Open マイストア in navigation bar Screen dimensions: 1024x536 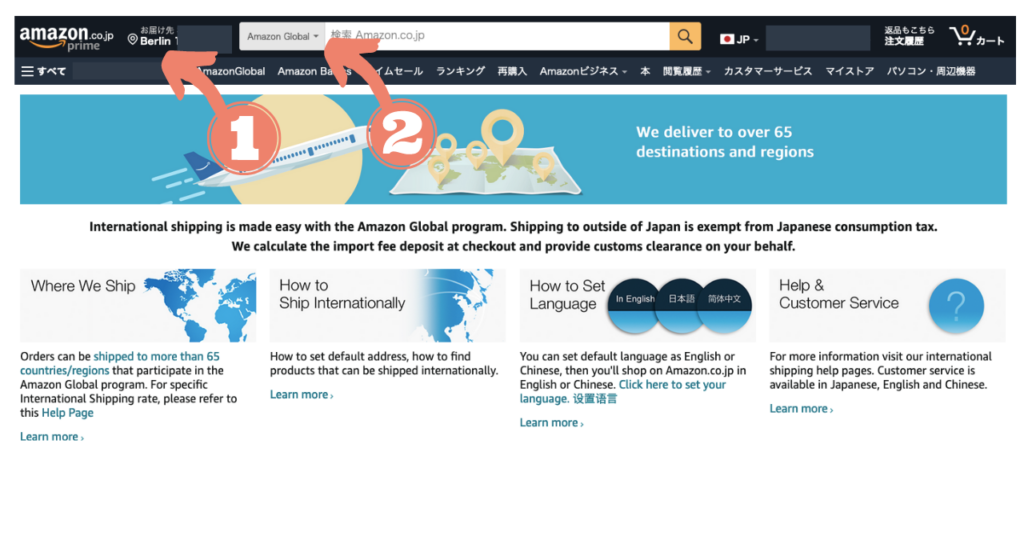(850, 71)
